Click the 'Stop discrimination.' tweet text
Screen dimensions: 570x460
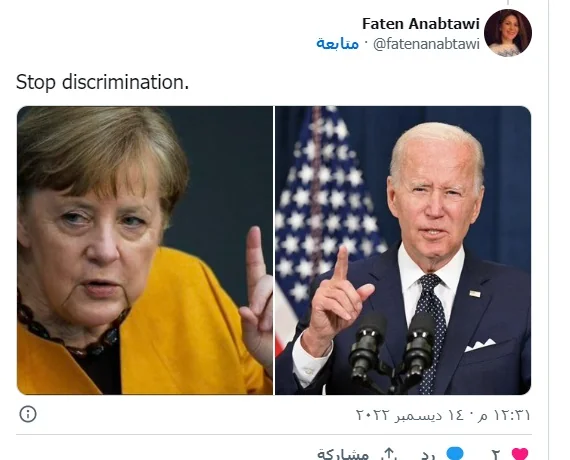tap(103, 82)
